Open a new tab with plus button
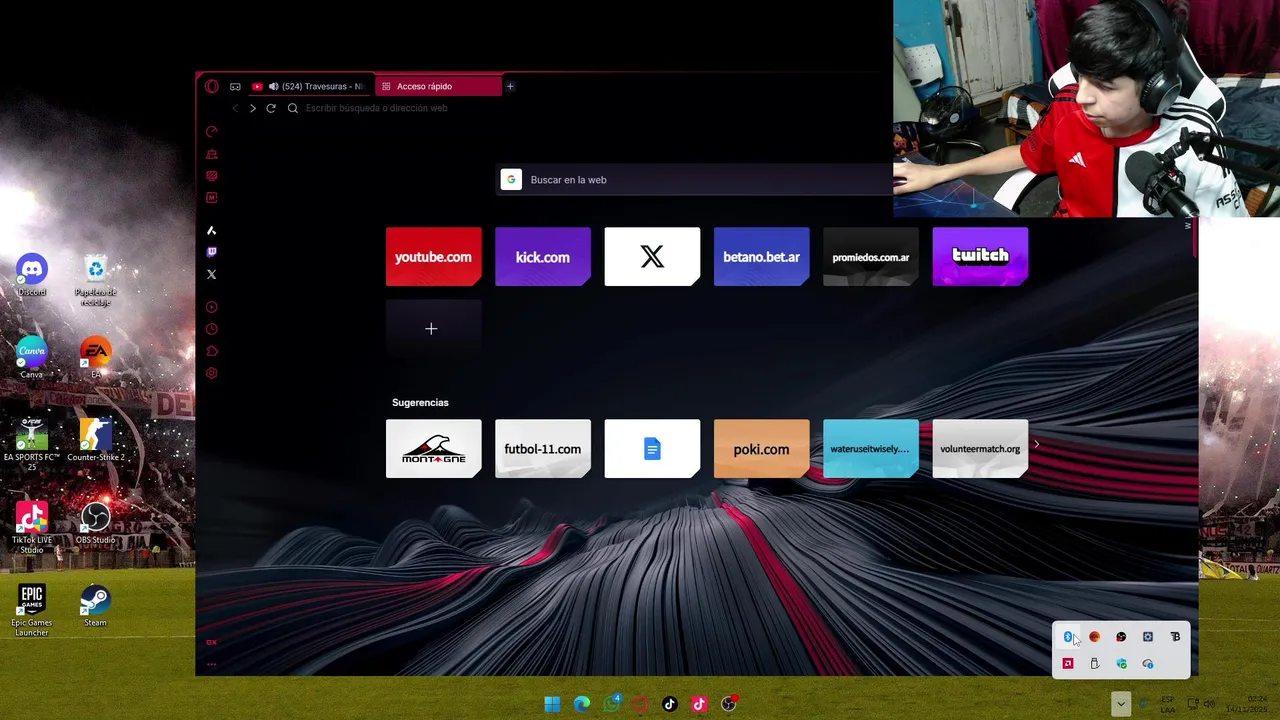Viewport: 1280px width, 720px height. (x=510, y=86)
